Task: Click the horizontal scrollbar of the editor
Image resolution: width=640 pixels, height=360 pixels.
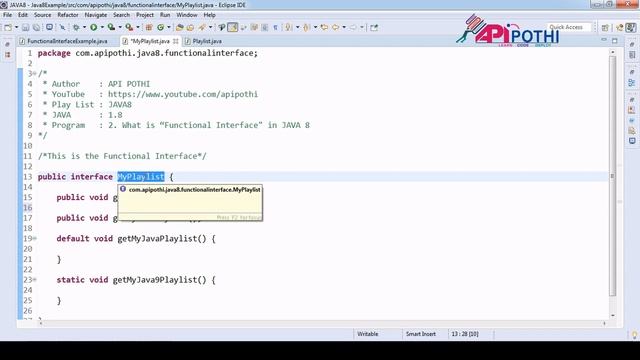Action: [x=322, y=323]
